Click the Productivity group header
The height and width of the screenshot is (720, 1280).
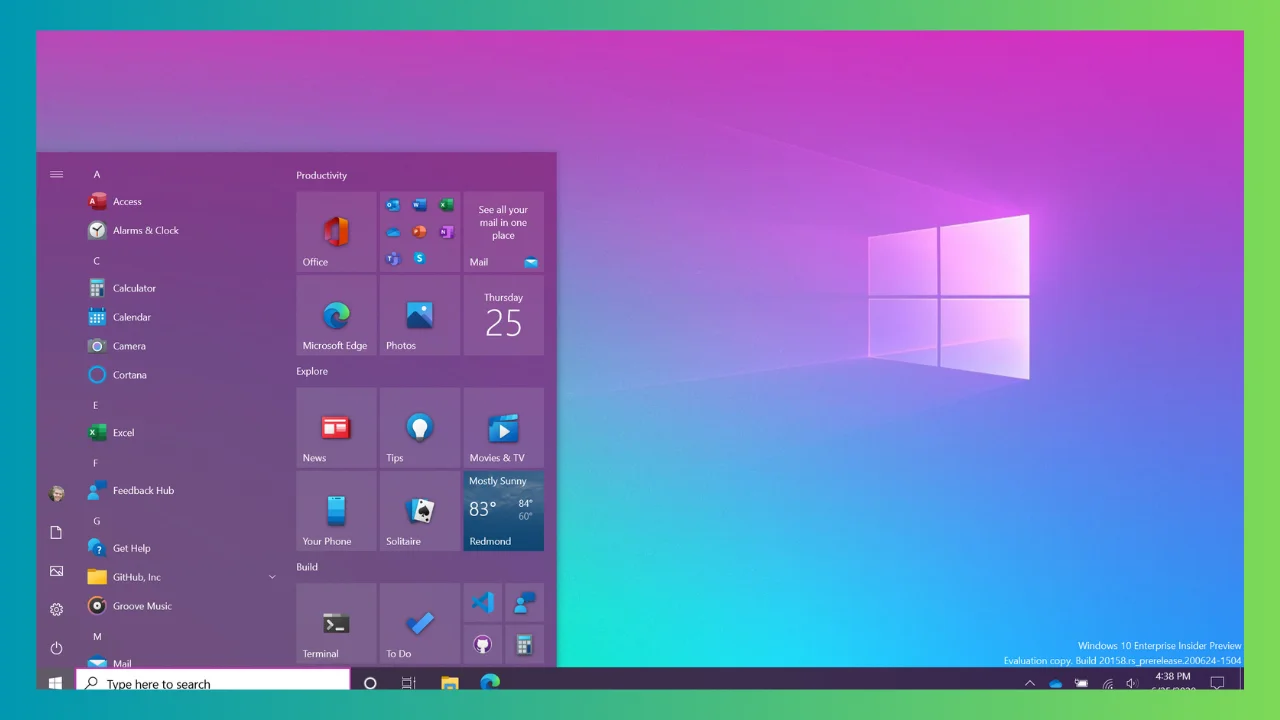click(x=322, y=175)
